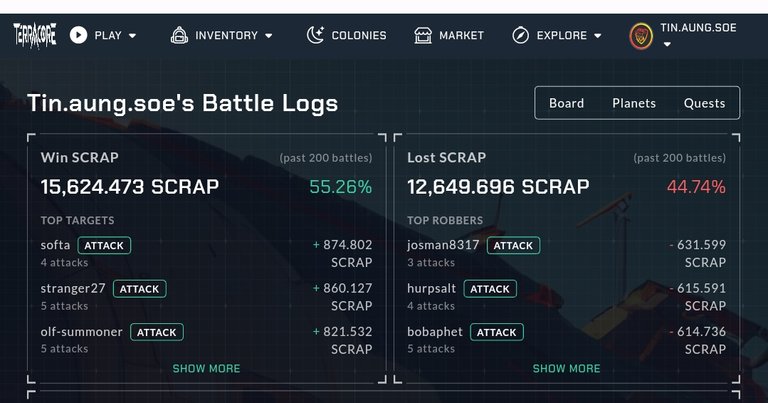Click the username olf-summoner

pos(81,332)
